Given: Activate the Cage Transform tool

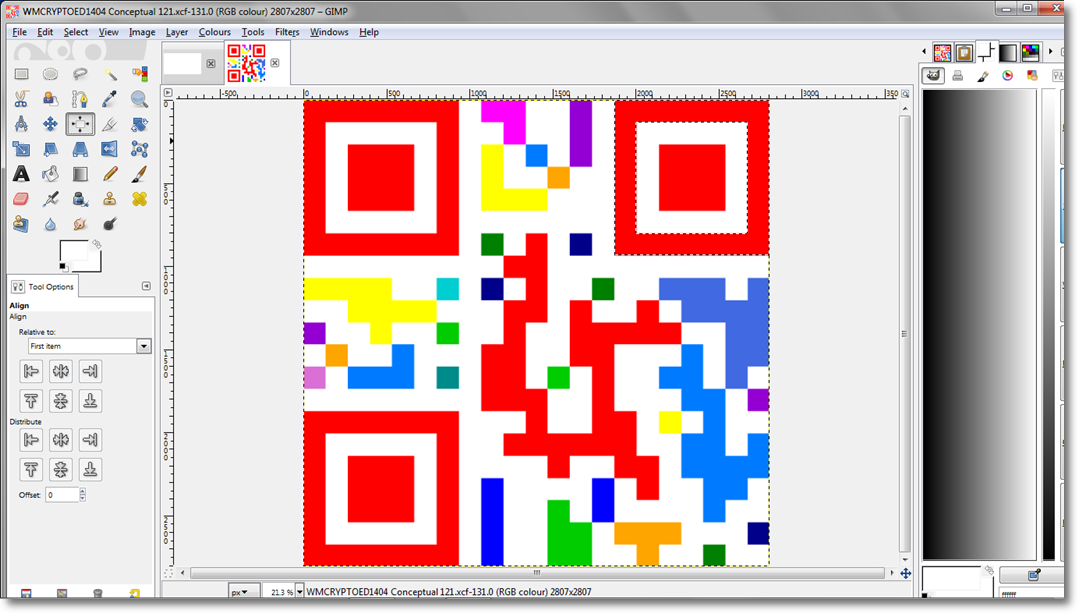Looking at the screenshot, I should (139, 149).
